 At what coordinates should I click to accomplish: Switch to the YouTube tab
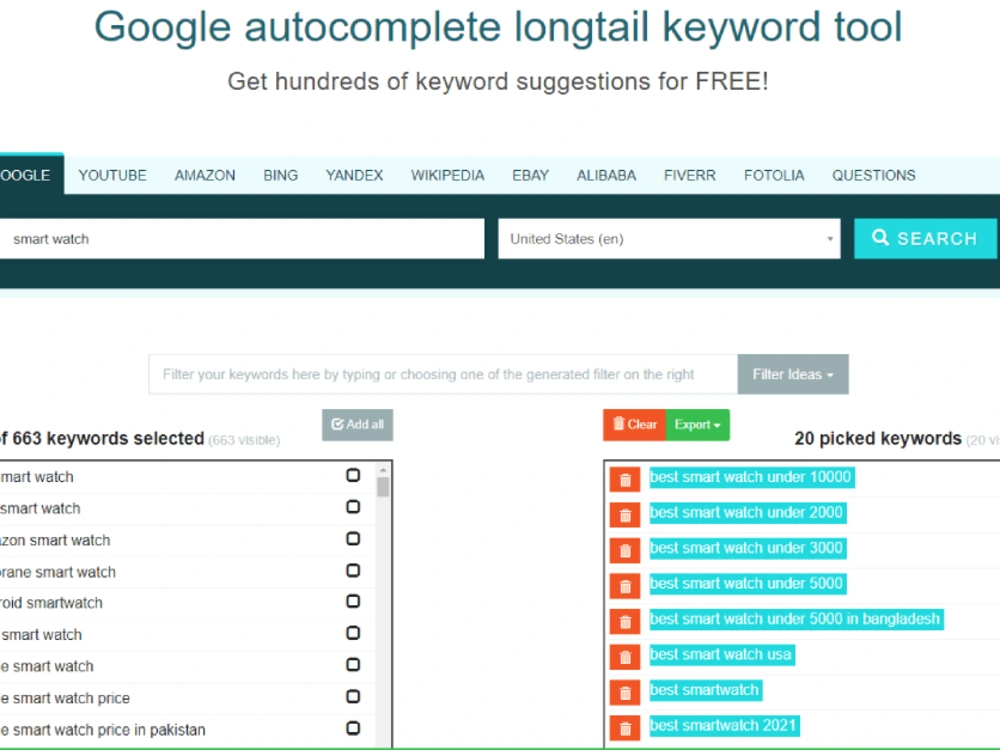(x=112, y=175)
